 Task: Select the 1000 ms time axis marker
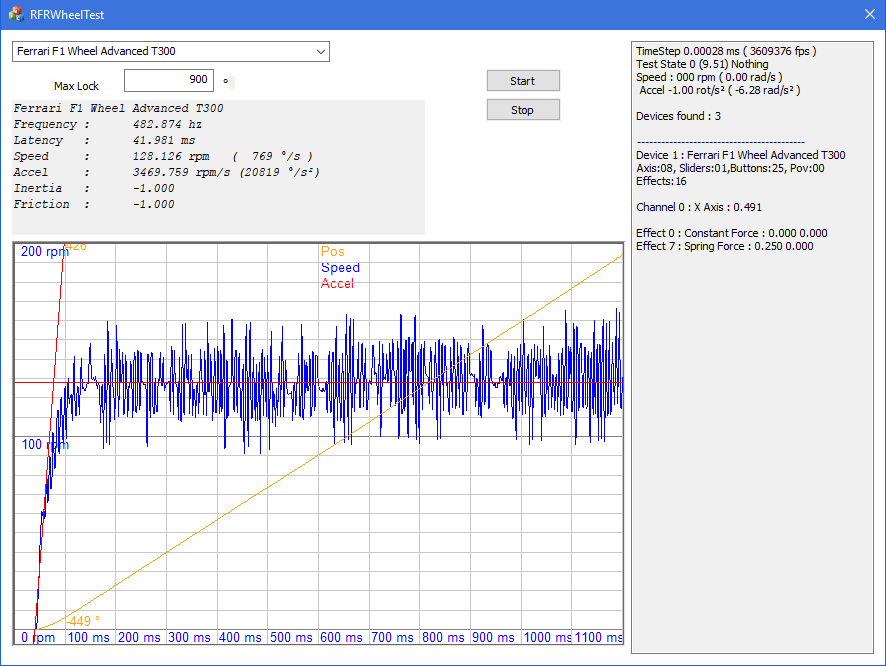pos(547,637)
